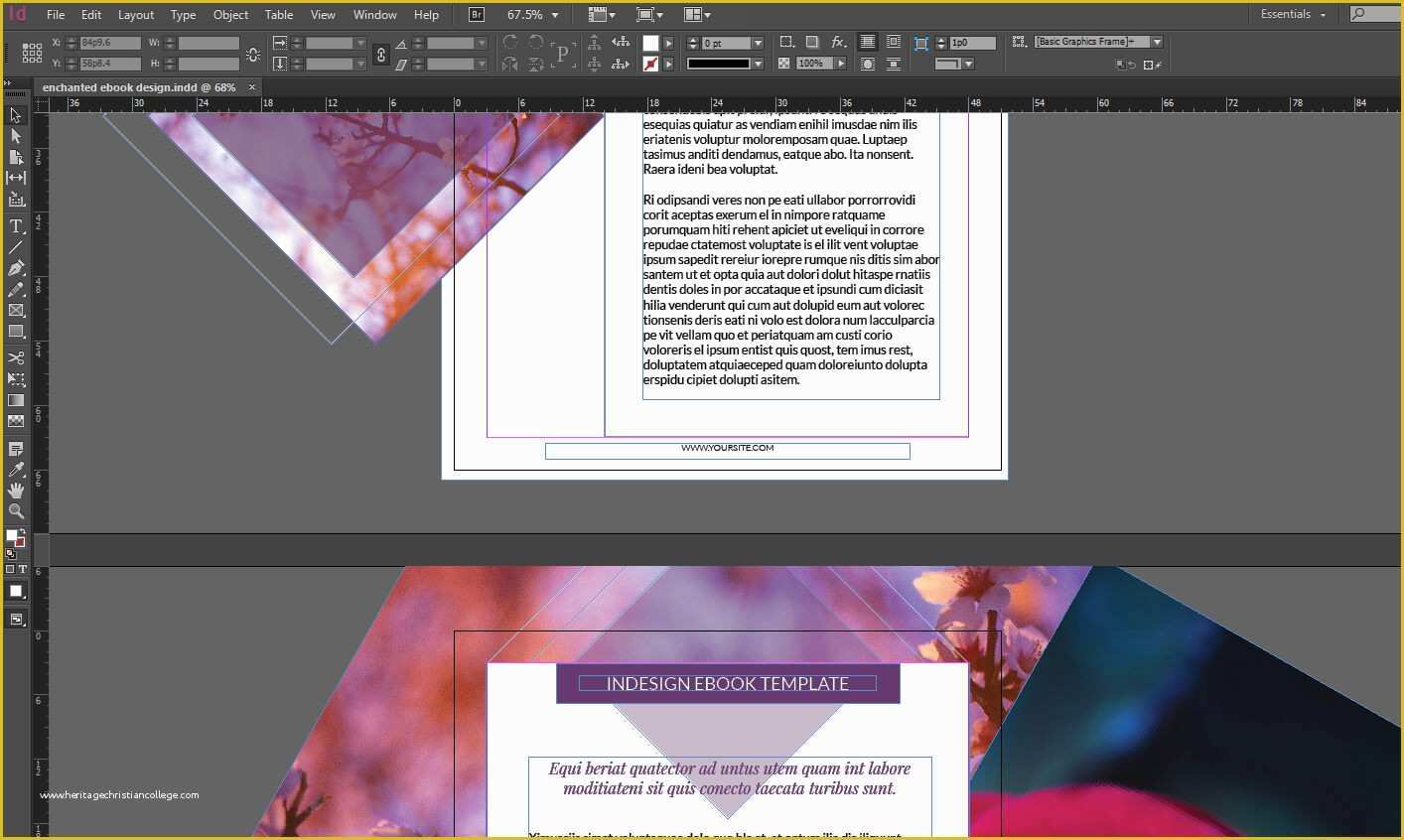Select the Eyedropper tool

tap(16, 470)
